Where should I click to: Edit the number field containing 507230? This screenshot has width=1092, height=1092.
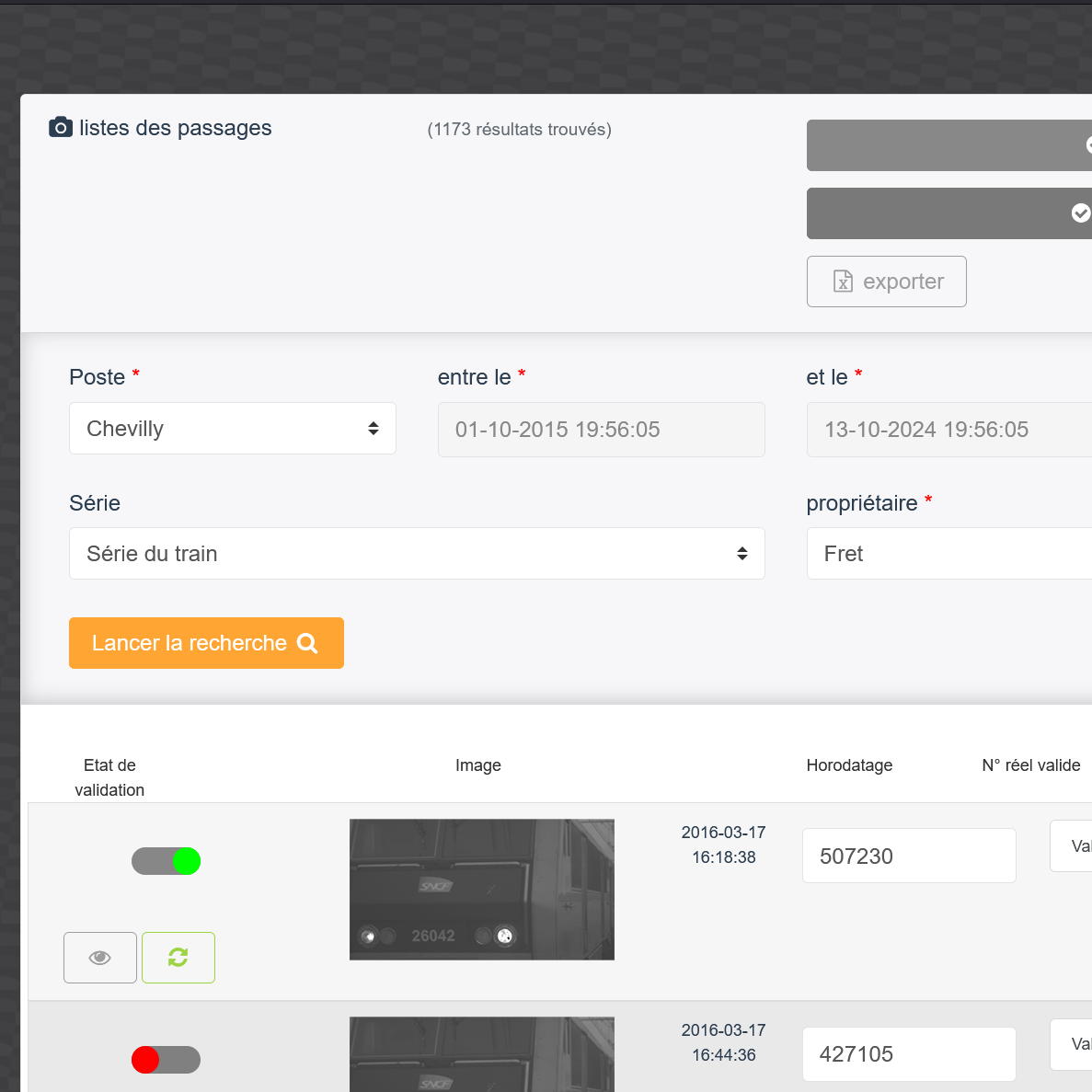pyautogui.click(x=908, y=856)
